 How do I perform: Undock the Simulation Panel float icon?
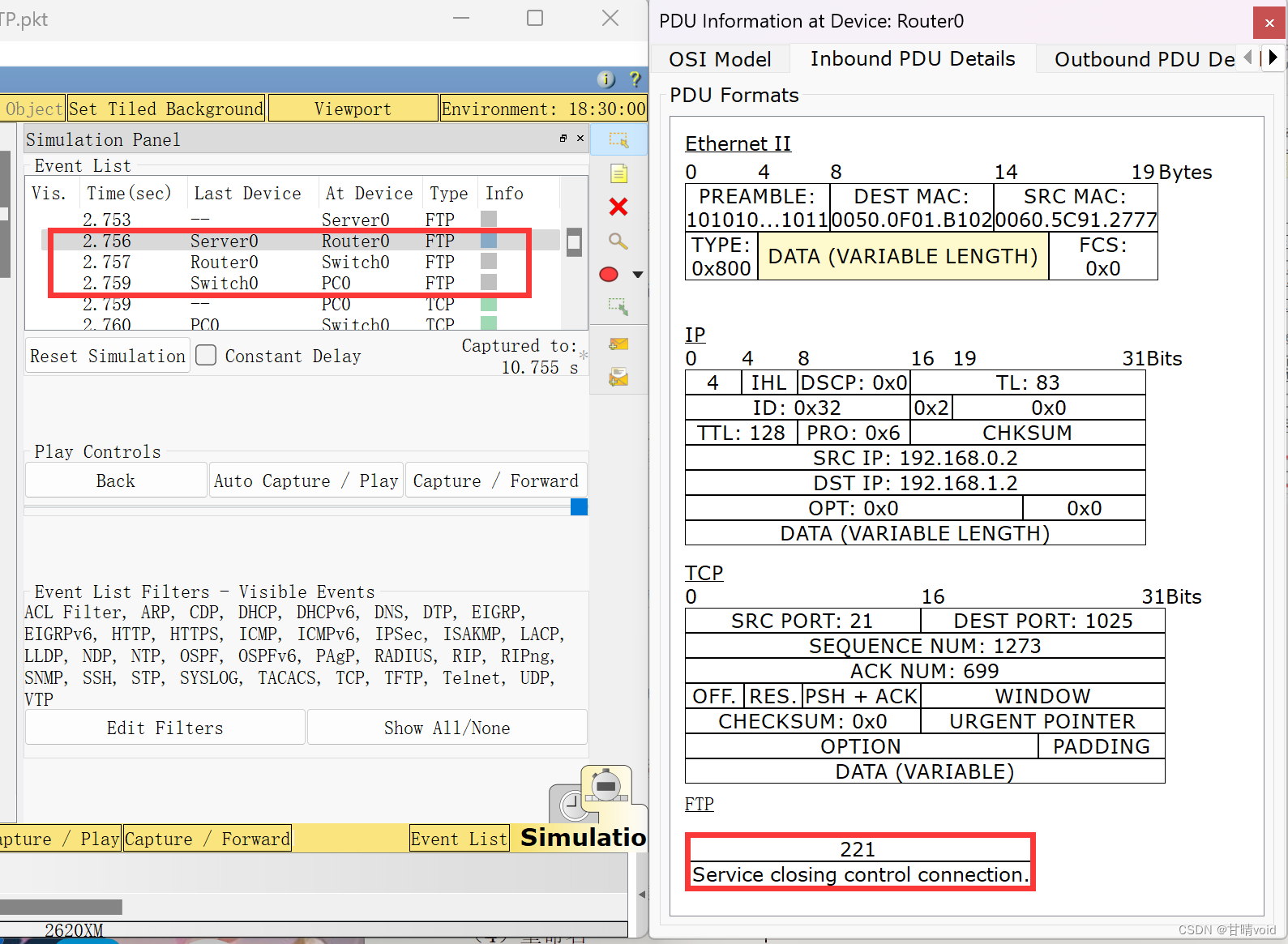(563, 139)
